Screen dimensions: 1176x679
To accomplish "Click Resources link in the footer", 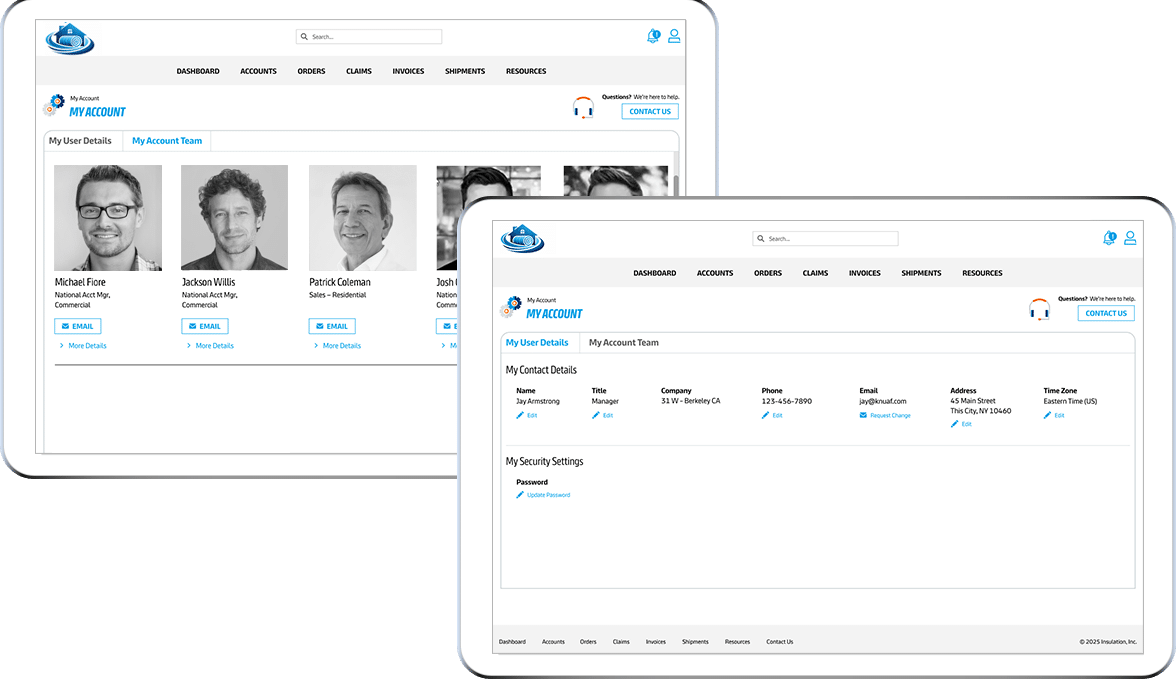I will point(737,642).
